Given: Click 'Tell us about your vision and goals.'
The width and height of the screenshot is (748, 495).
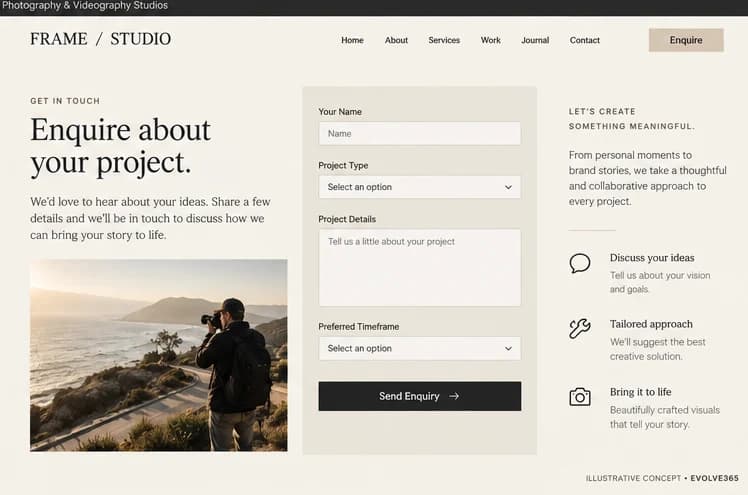Looking at the screenshot, I should [x=660, y=282].
